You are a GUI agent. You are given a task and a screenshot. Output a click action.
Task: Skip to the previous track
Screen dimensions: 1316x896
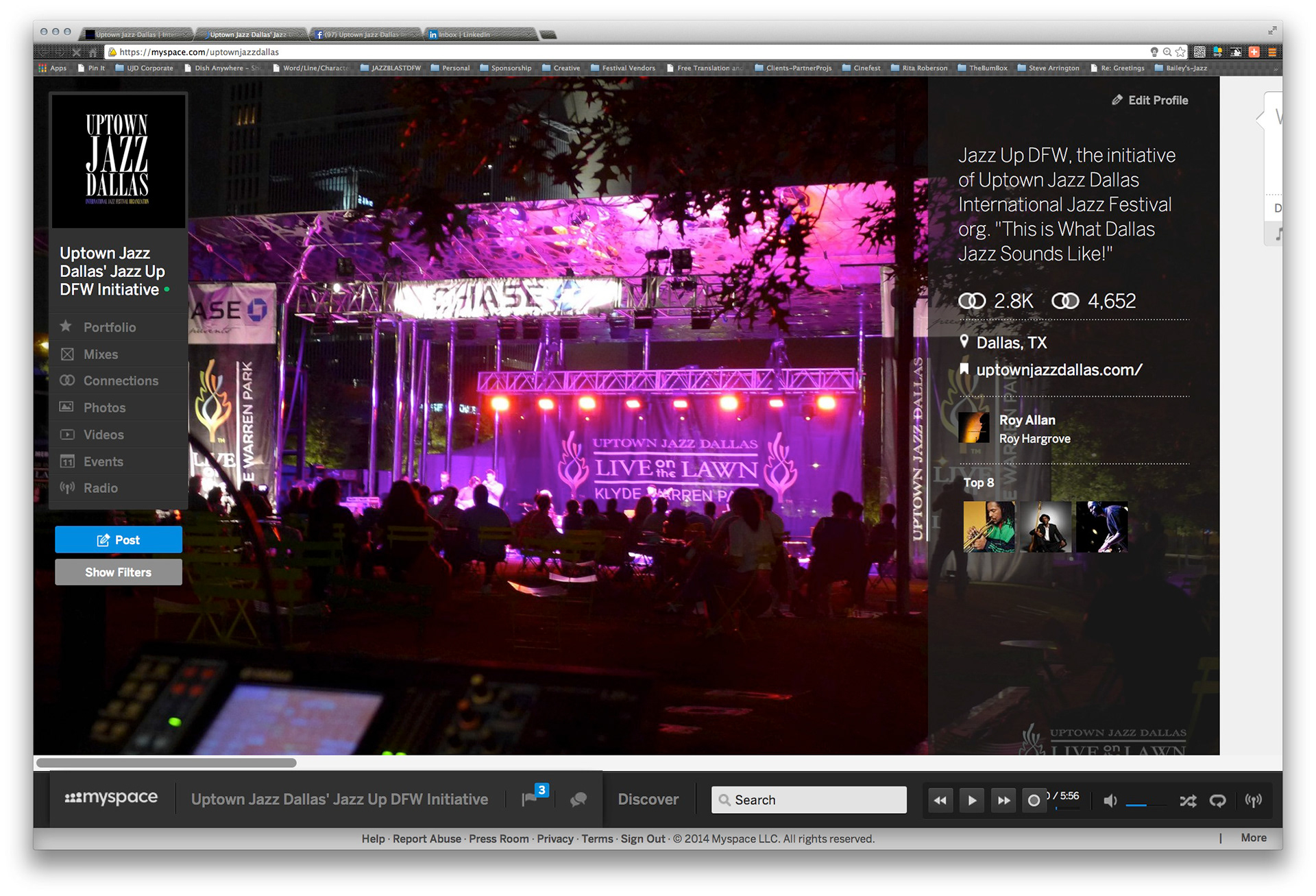click(x=940, y=800)
